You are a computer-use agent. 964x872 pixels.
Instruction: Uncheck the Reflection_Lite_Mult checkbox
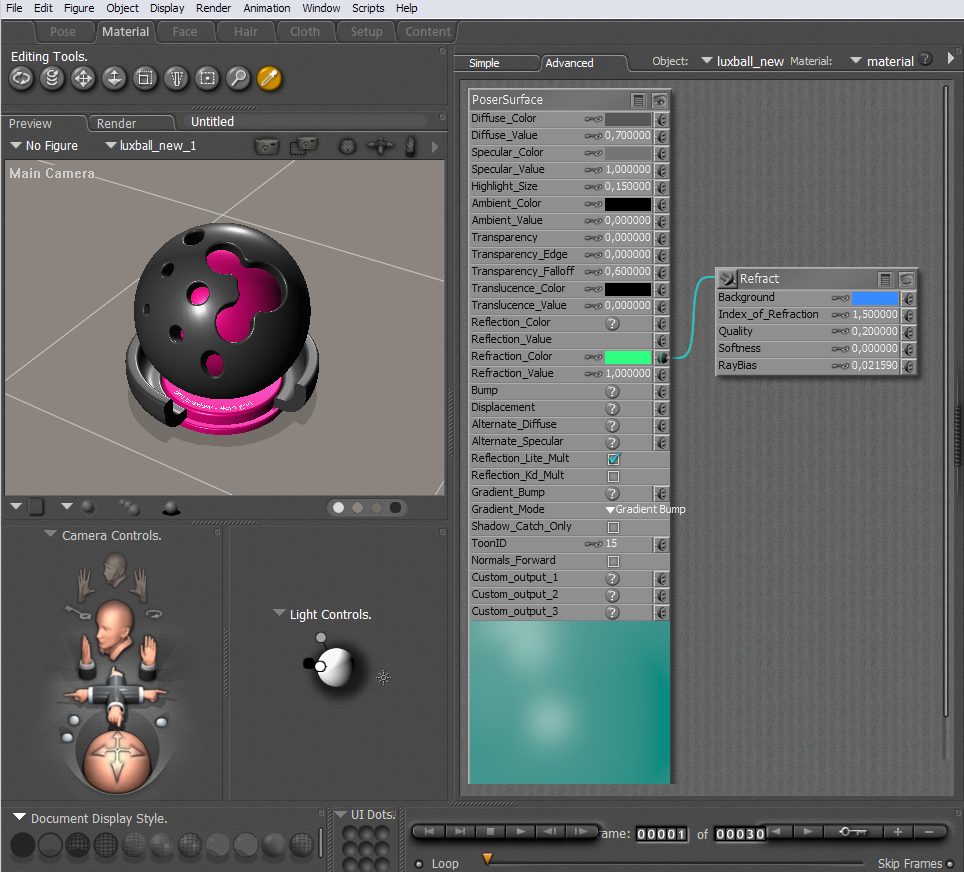pos(614,459)
